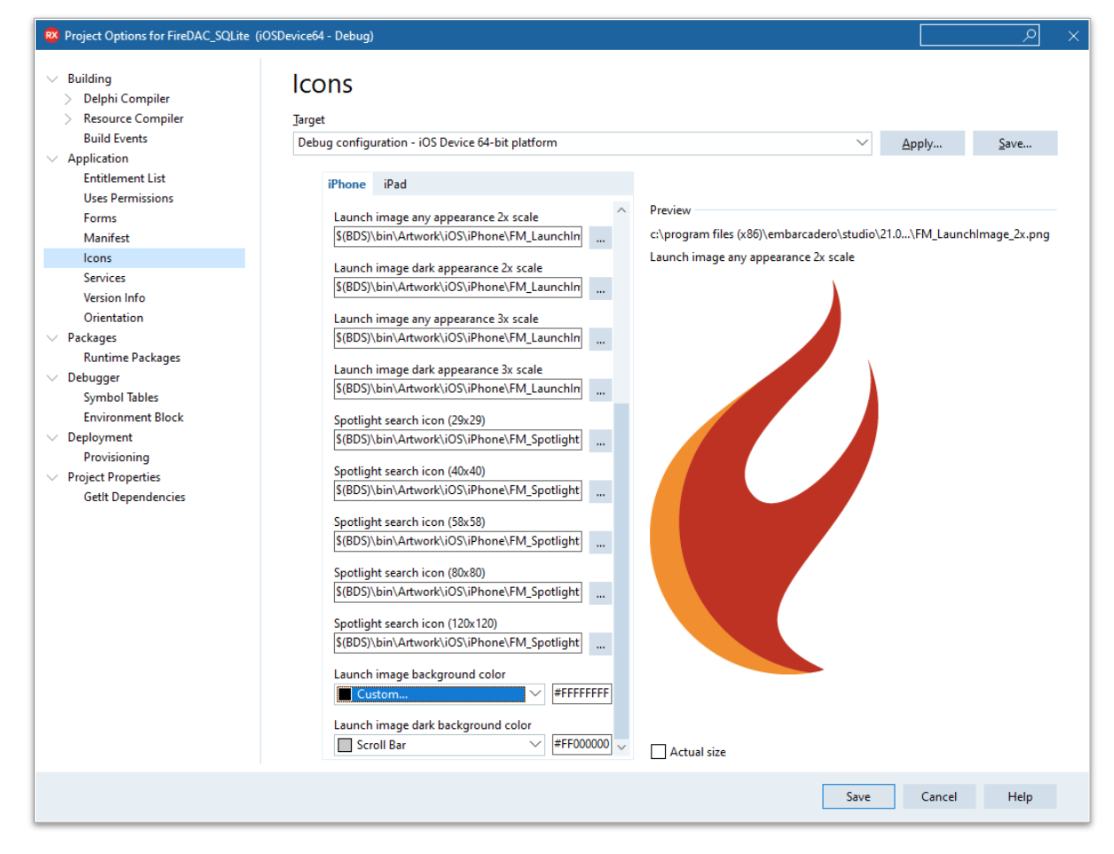Cancel the Project Options dialog
Image resolution: width=1114 pixels, height=854 pixels.
click(x=939, y=796)
